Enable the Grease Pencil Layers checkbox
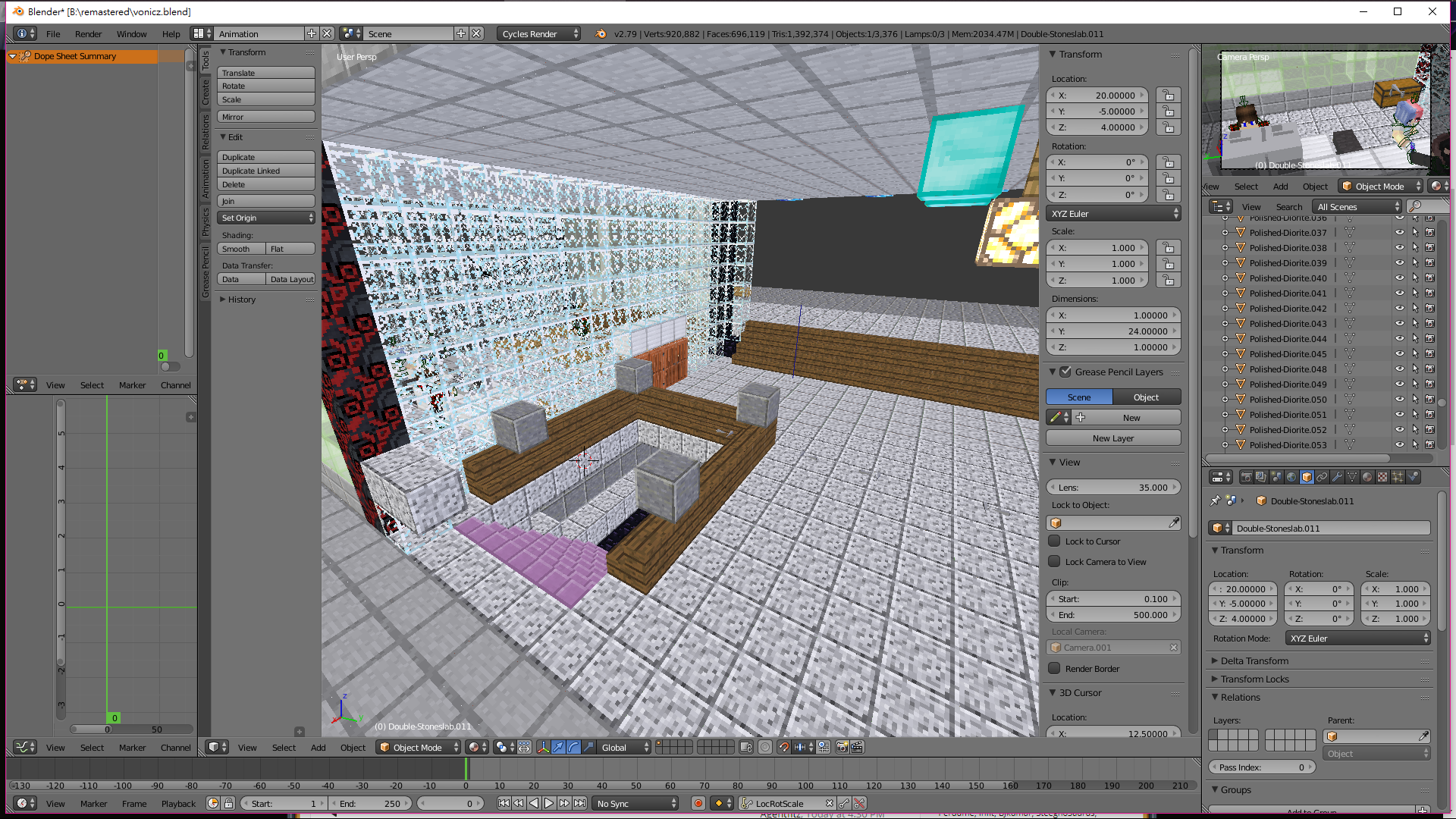 [x=1065, y=372]
